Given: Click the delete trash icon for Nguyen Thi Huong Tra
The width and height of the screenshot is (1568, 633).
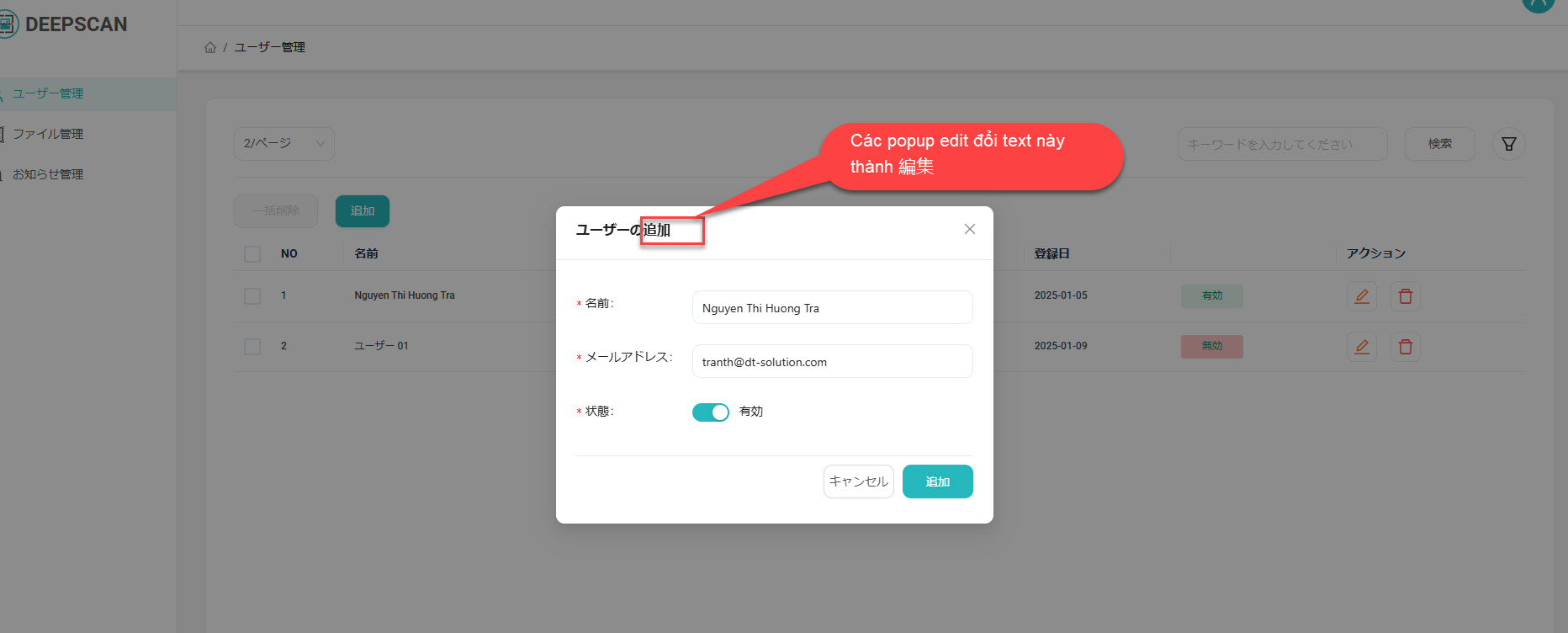Looking at the screenshot, I should point(1405,296).
